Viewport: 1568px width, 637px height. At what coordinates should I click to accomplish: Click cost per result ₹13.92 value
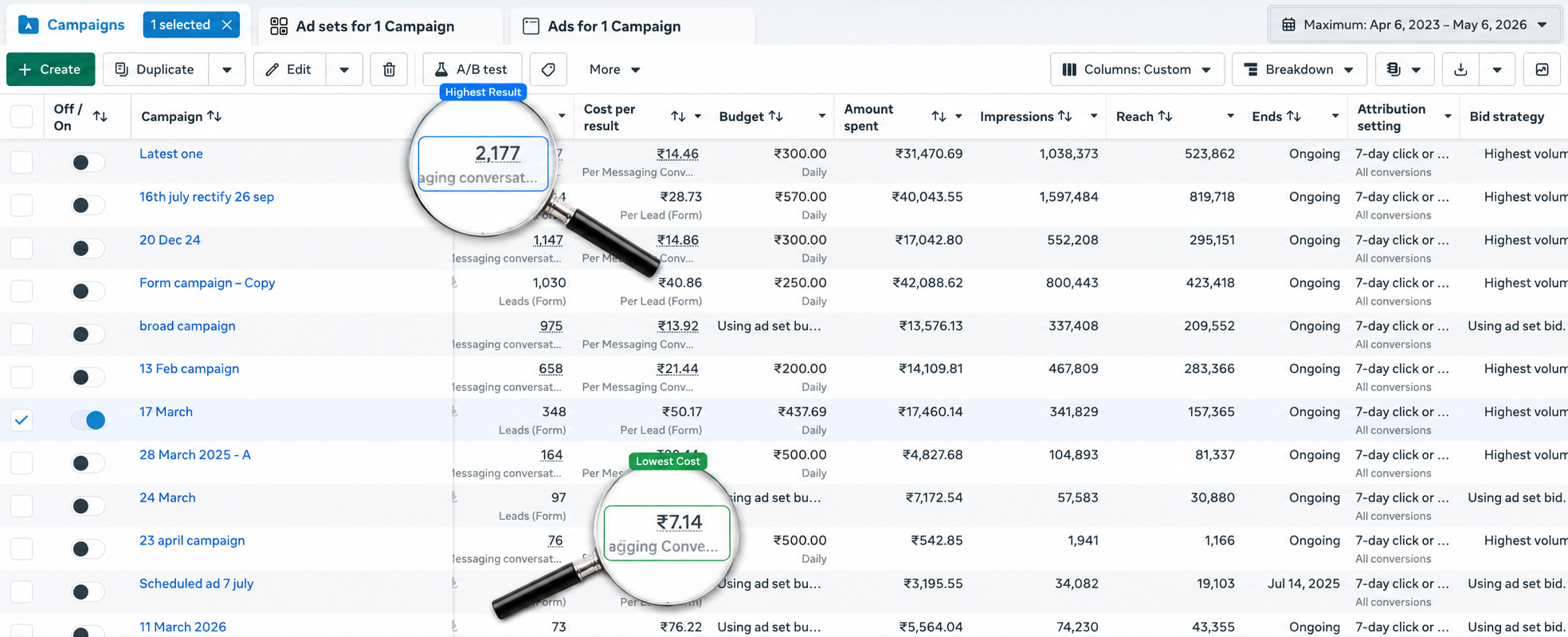click(x=678, y=326)
